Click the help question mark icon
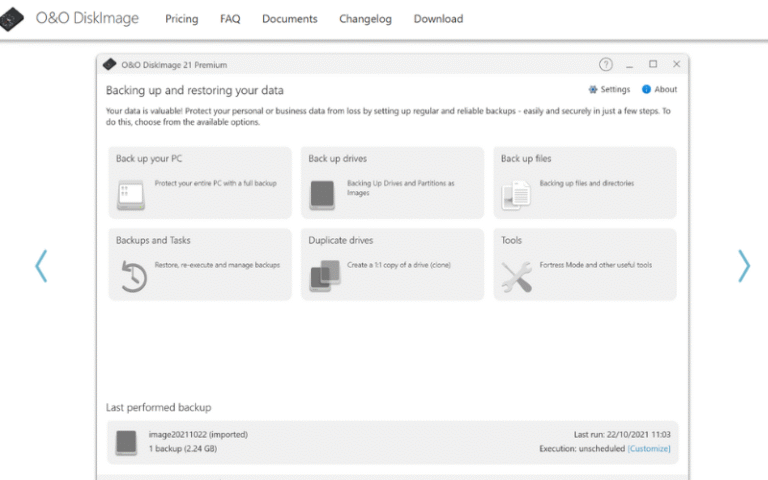 (605, 64)
